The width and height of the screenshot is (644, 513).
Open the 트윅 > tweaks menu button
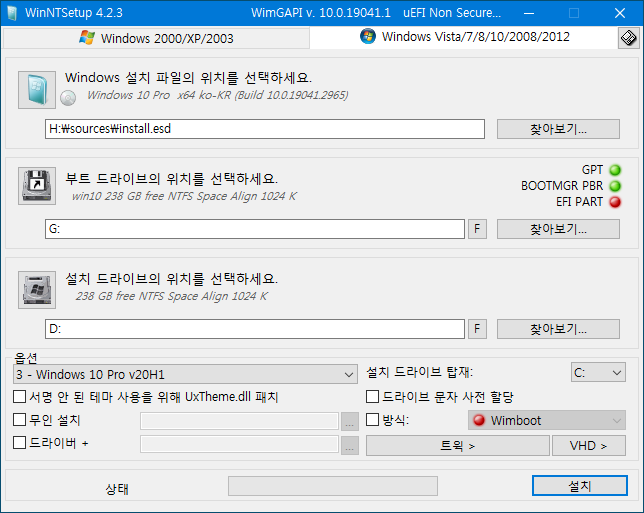(458, 446)
